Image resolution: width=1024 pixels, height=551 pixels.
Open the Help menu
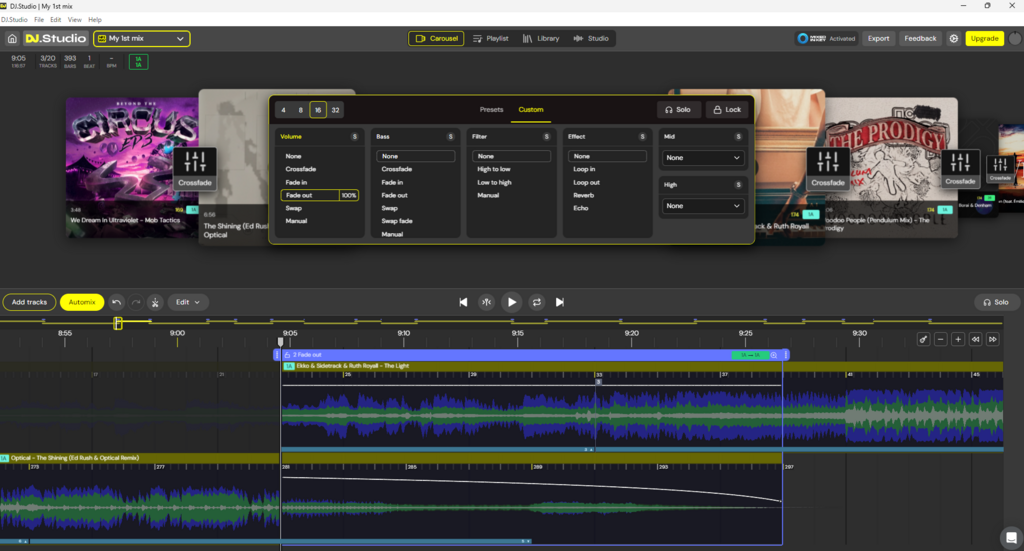95,20
